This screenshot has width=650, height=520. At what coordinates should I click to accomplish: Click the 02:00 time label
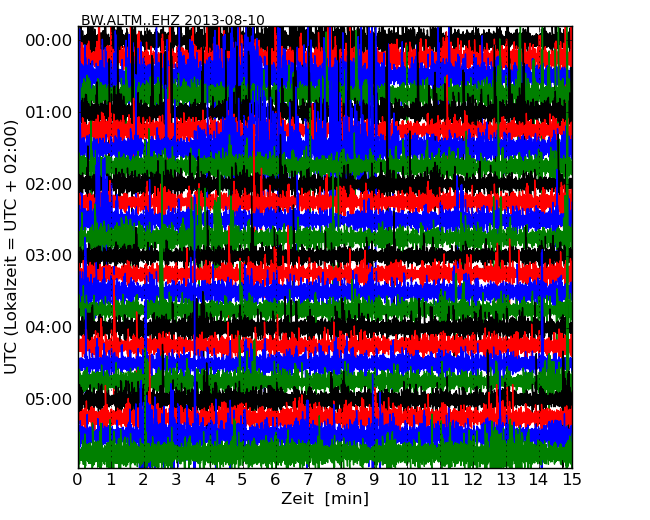coord(49,184)
